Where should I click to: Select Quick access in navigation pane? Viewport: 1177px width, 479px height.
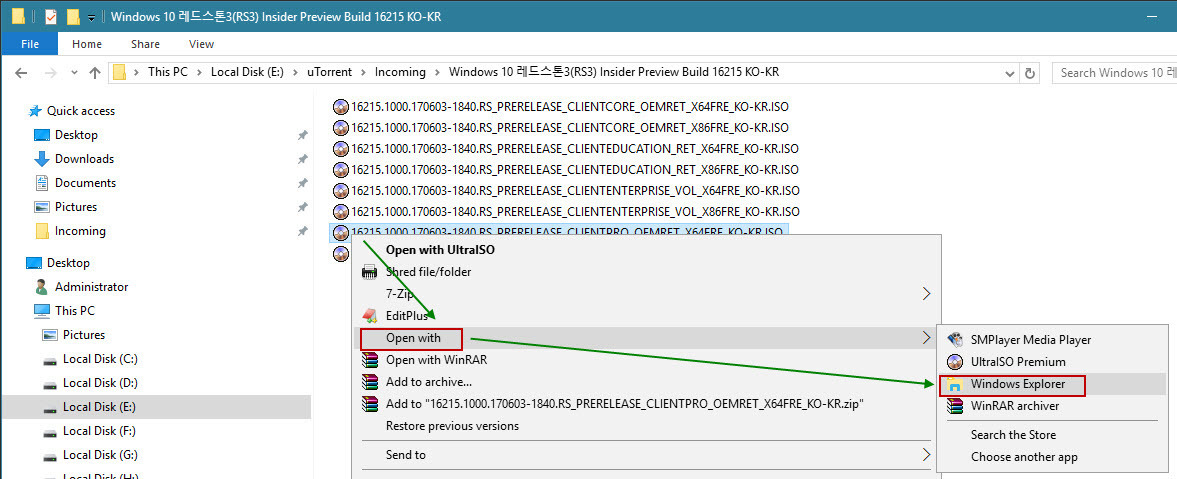(81, 110)
